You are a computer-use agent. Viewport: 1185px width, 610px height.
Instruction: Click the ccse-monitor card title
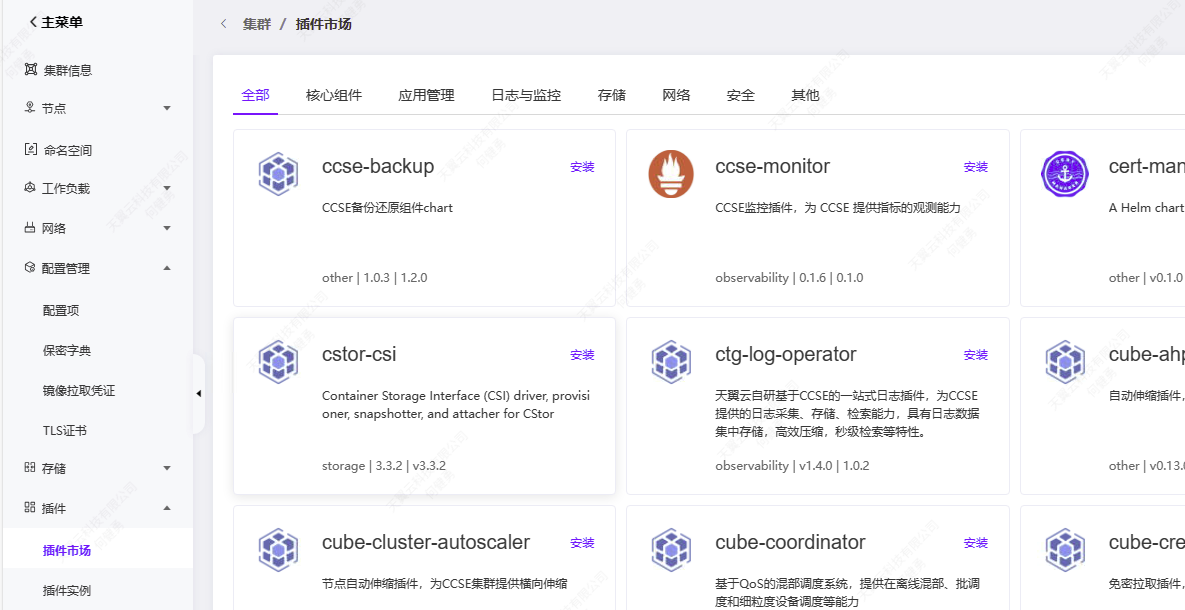[772, 166]
